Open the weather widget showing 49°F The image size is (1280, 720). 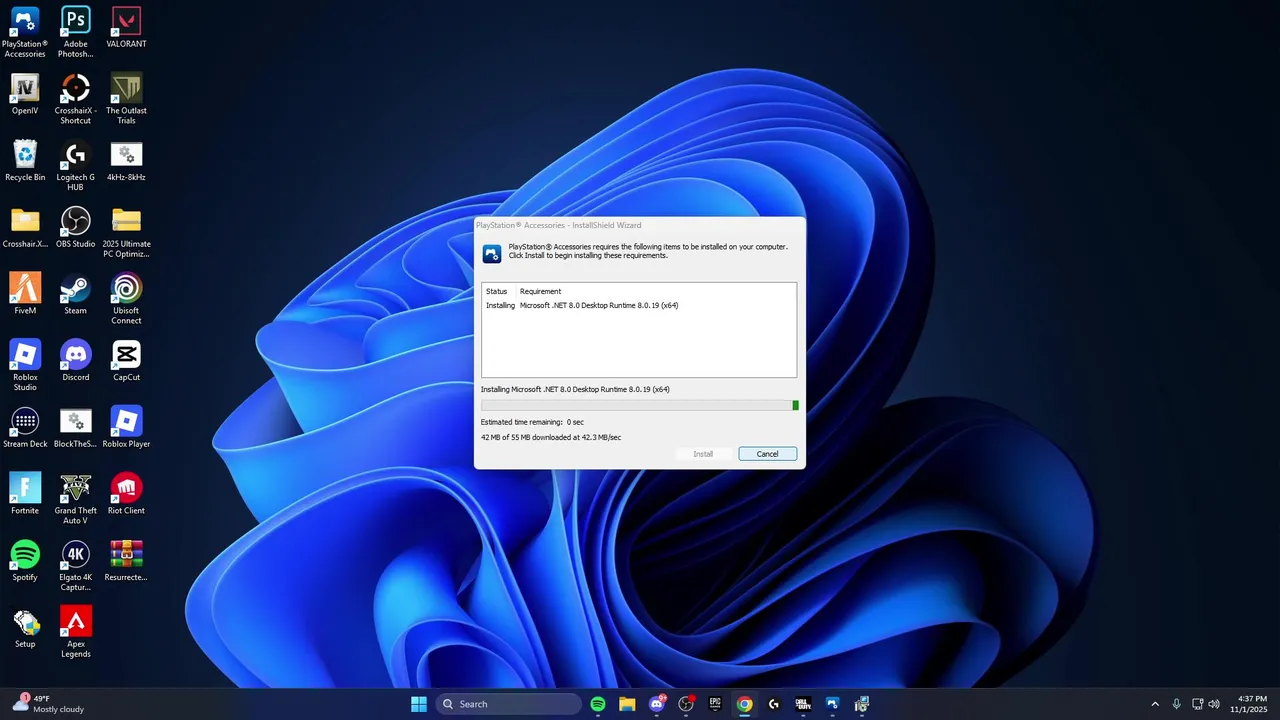pos(50,704)
